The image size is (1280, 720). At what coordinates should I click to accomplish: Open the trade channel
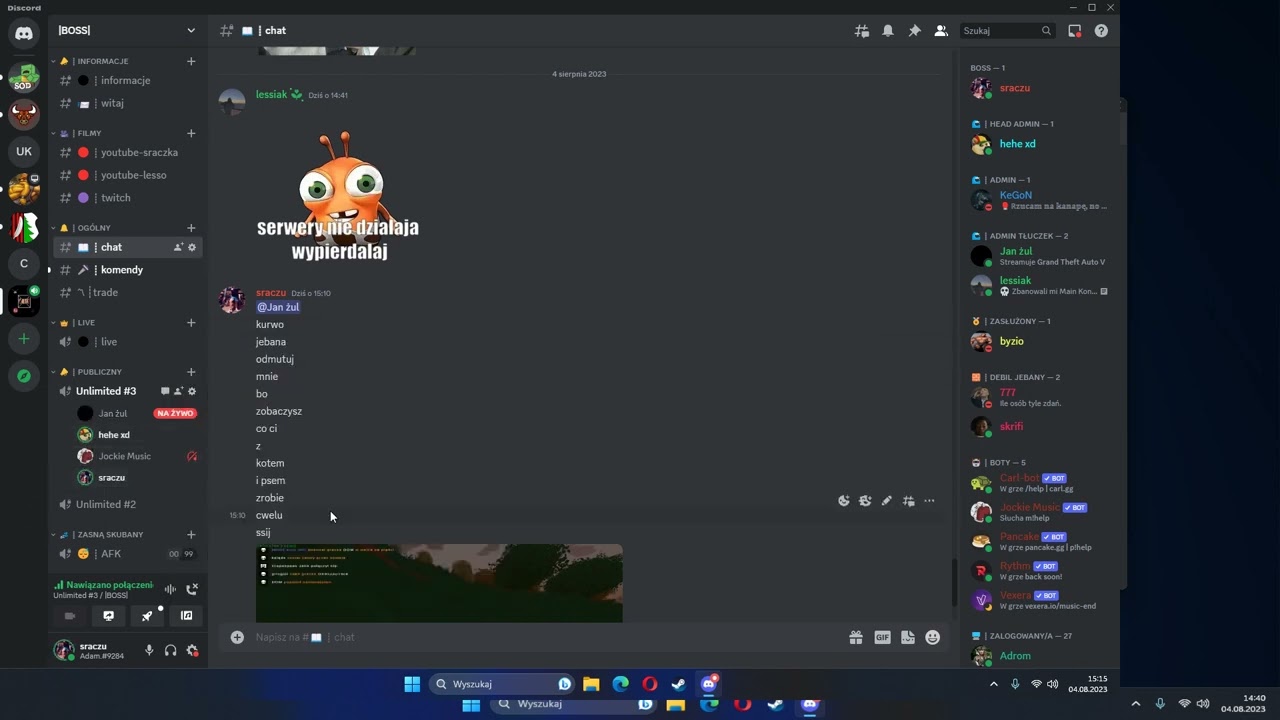(127, 292)
